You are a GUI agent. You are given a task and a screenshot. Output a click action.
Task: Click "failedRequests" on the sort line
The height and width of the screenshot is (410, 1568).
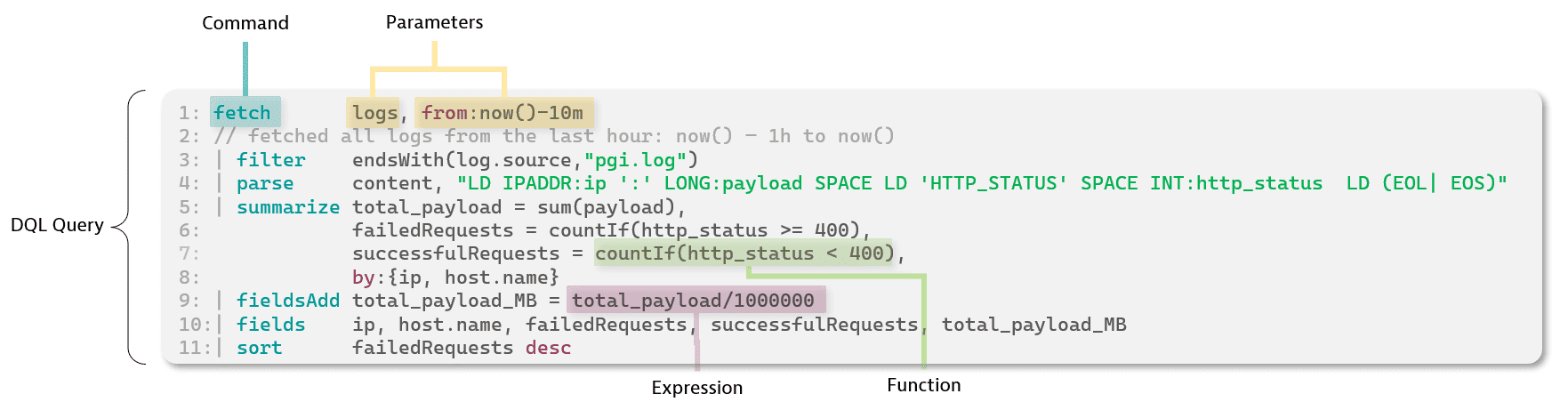(x=432, y=348)
